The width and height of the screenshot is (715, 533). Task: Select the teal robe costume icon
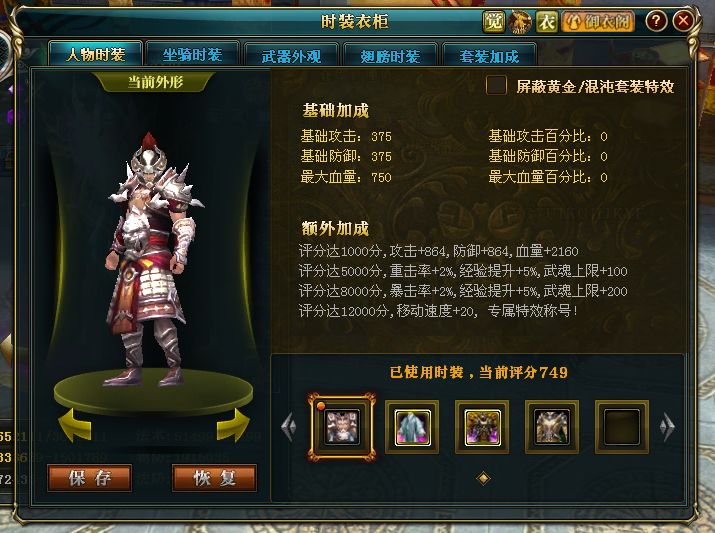point(412,427)
